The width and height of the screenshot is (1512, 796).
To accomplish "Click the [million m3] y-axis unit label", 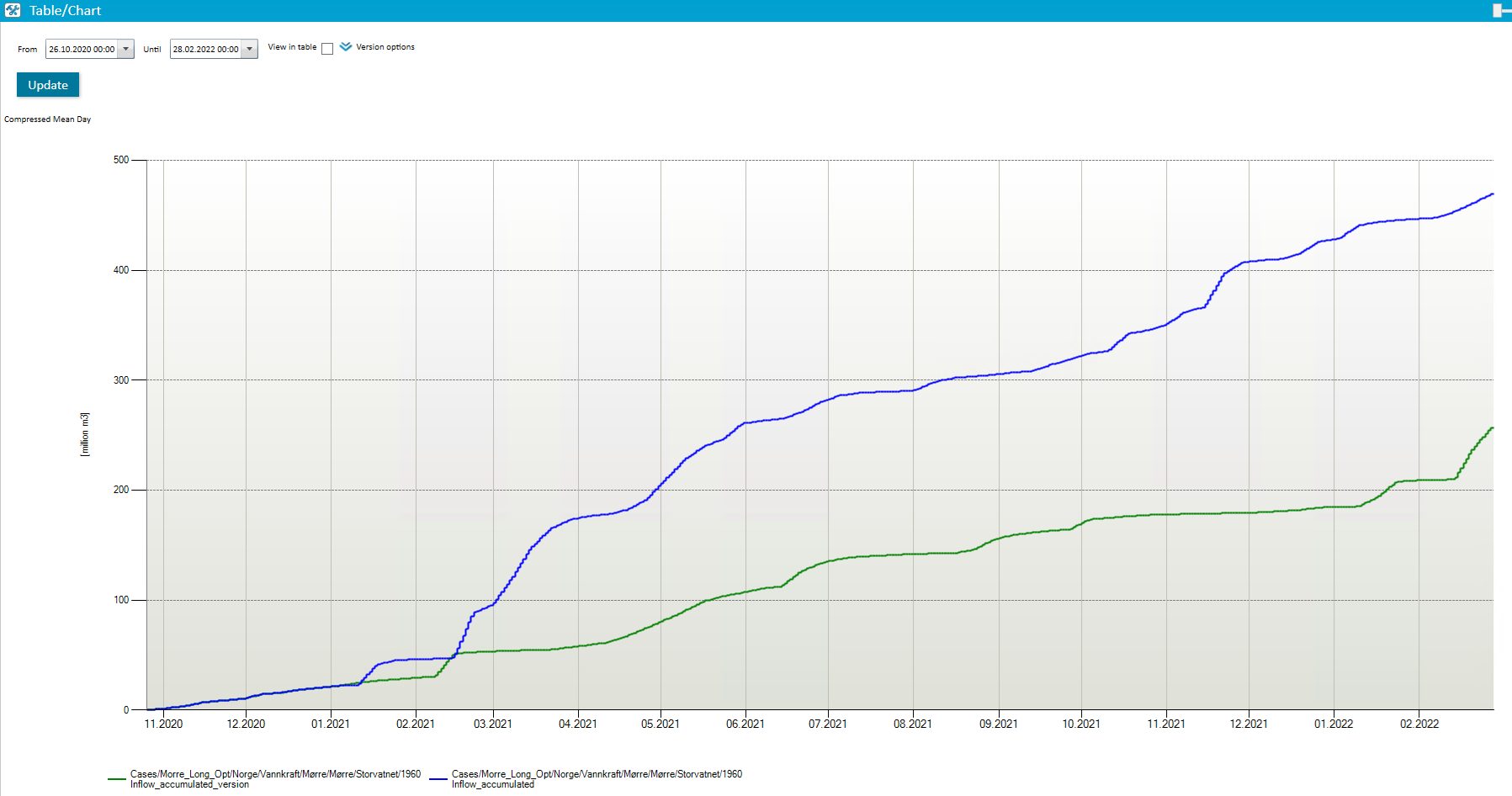I will tap(85, 434).
